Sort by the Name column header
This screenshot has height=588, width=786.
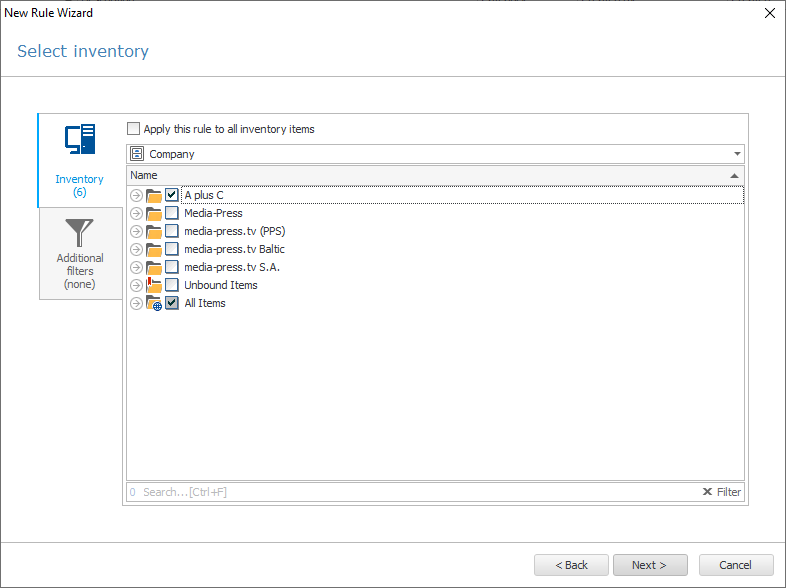[x=435, y=175]
